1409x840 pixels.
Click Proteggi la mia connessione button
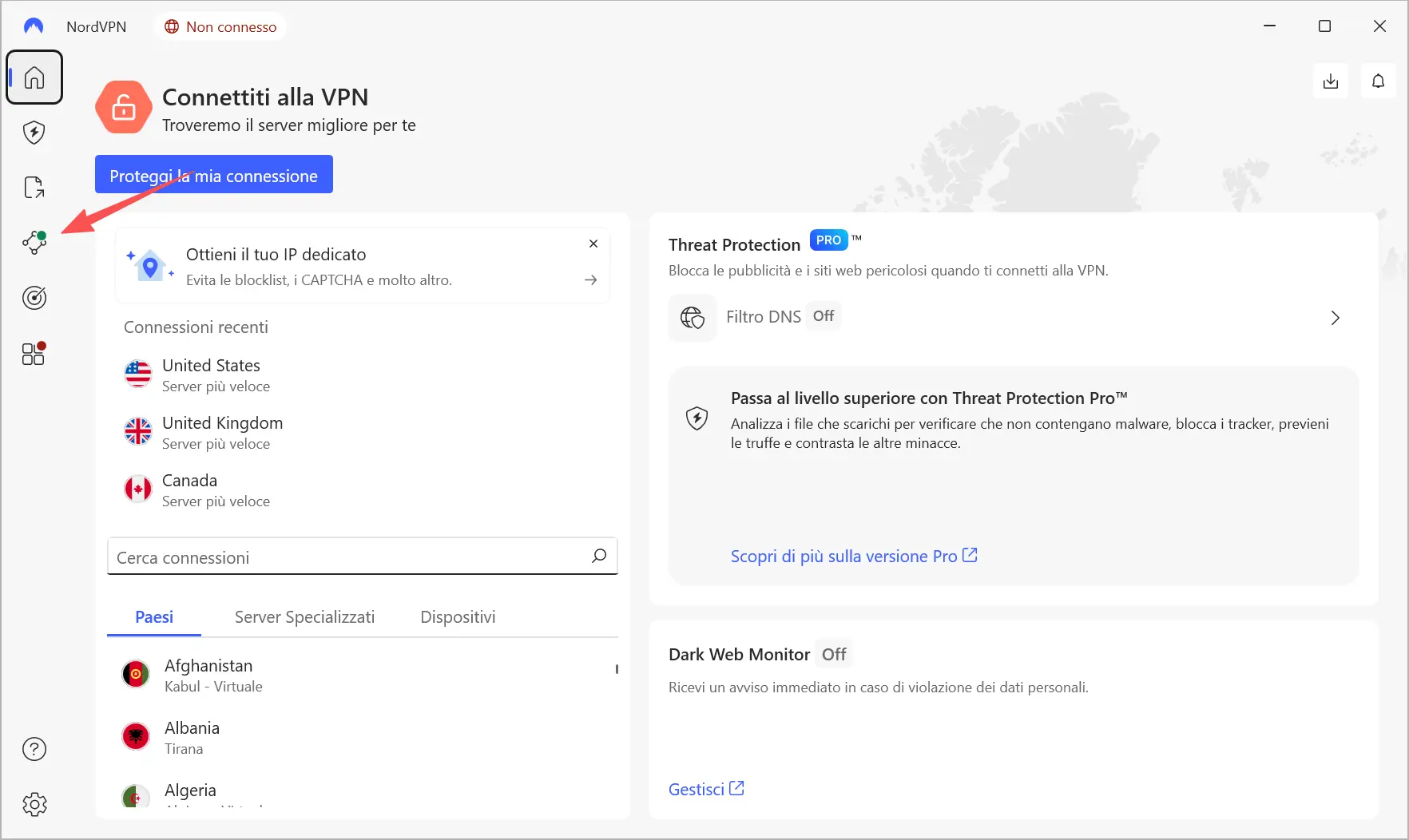(213, 175)
